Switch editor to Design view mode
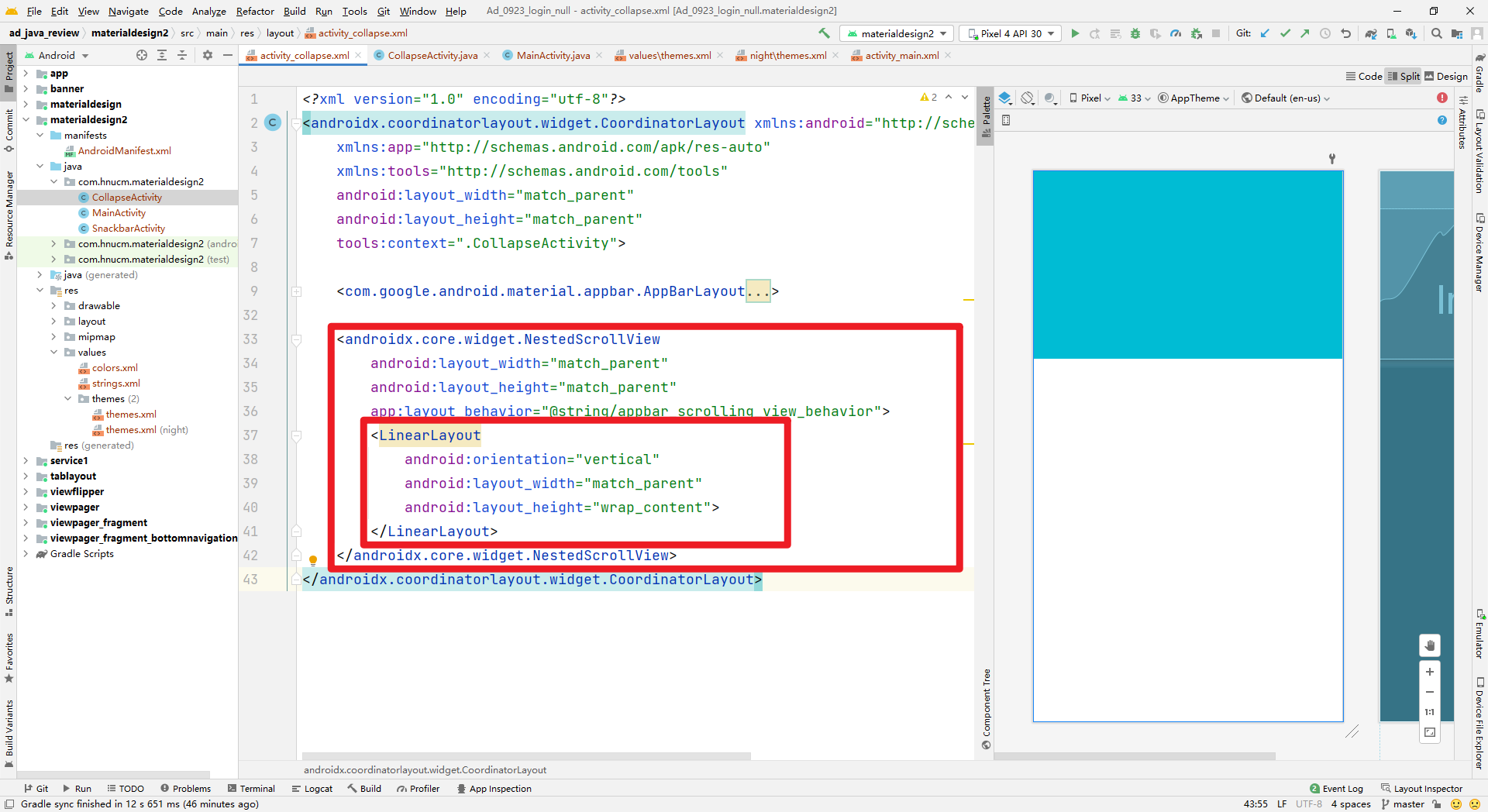This screenshot has height=812, width=1488. [1446, 76]
